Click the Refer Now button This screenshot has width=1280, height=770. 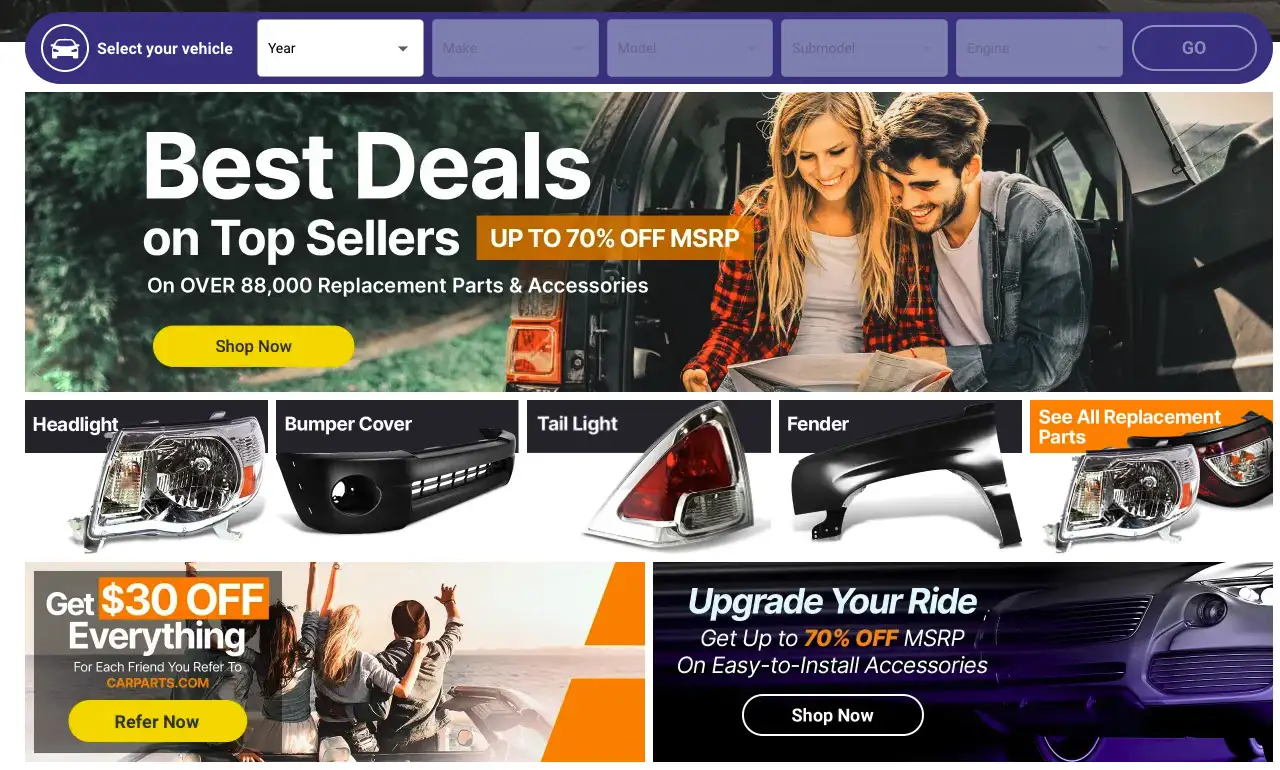click(157, 721)
